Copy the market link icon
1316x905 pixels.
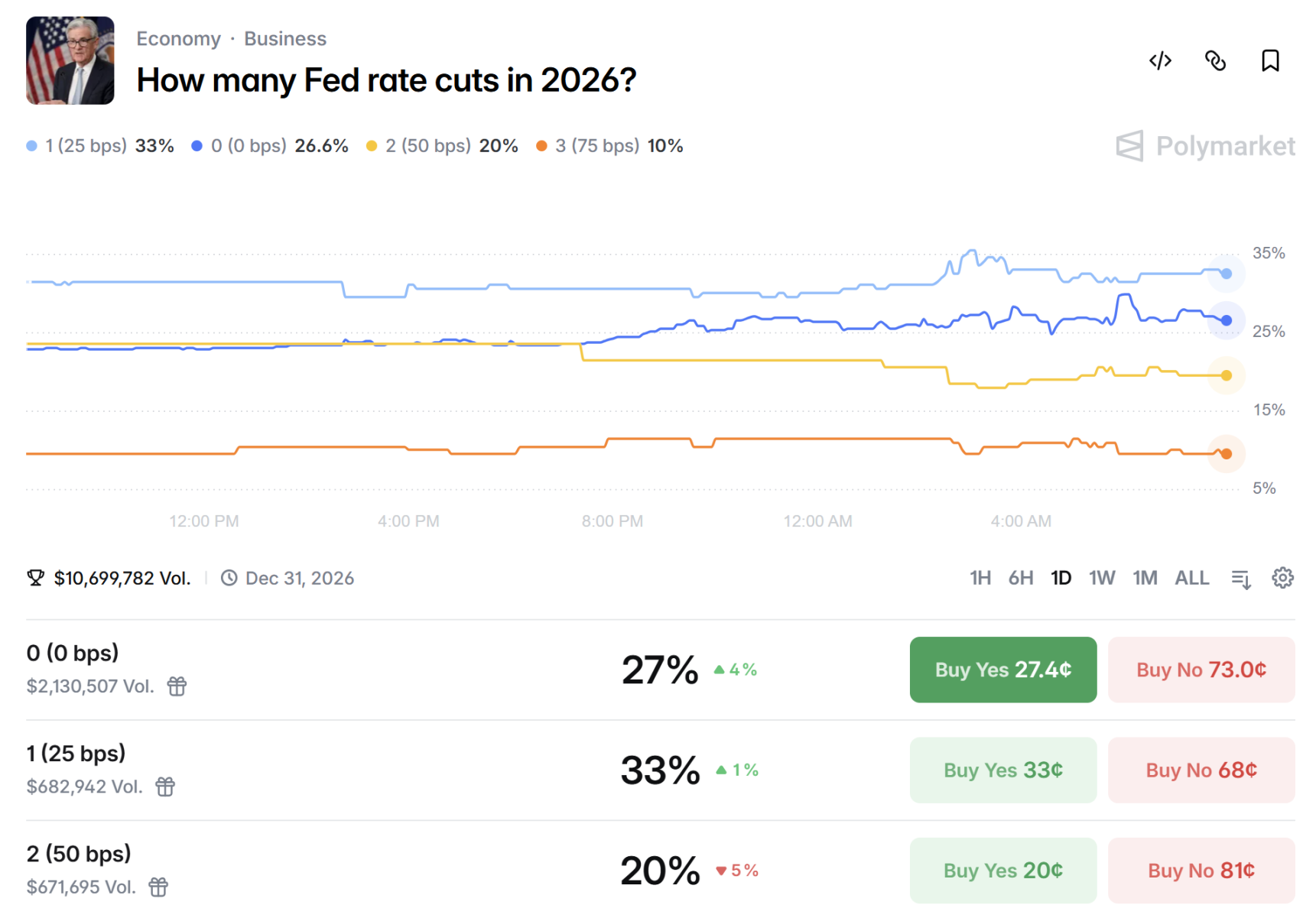click(x=1215, y=60)
